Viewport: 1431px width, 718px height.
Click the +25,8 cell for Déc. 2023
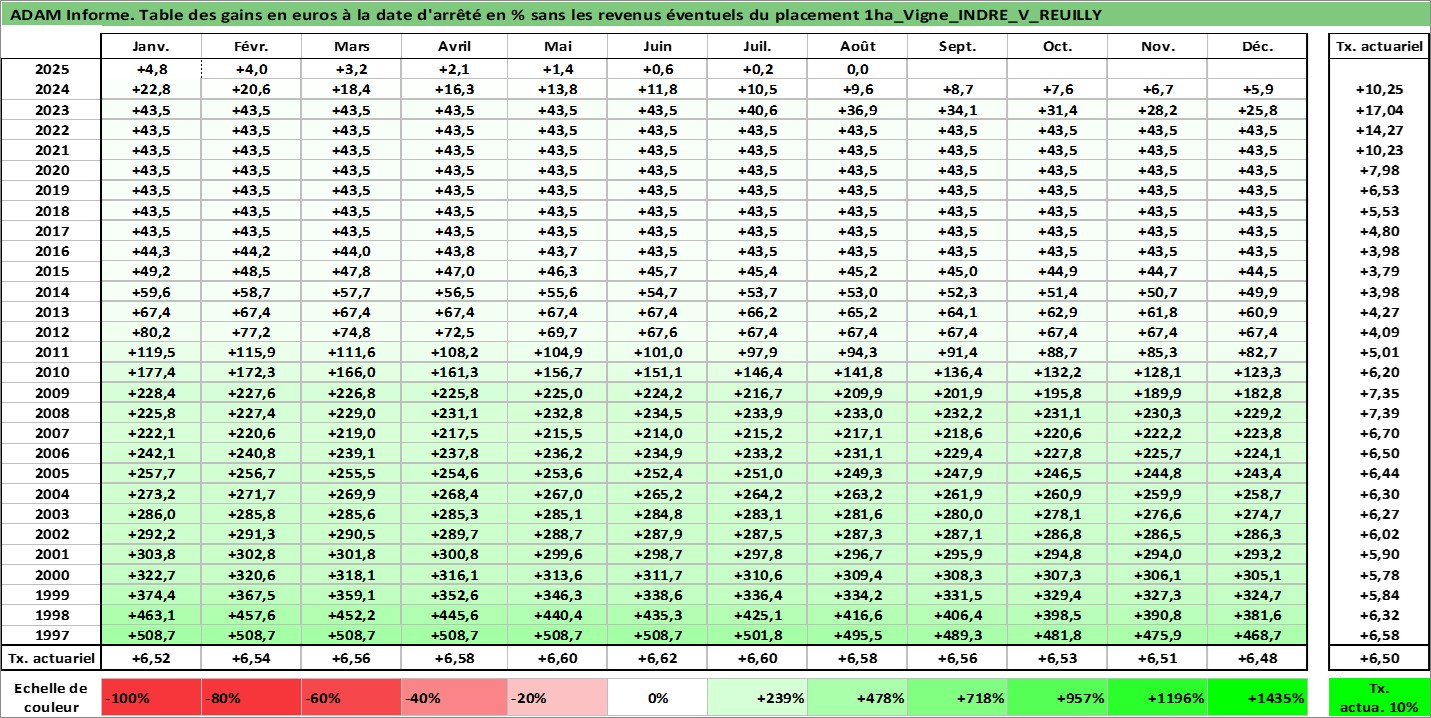click(x=1257, y=110)
